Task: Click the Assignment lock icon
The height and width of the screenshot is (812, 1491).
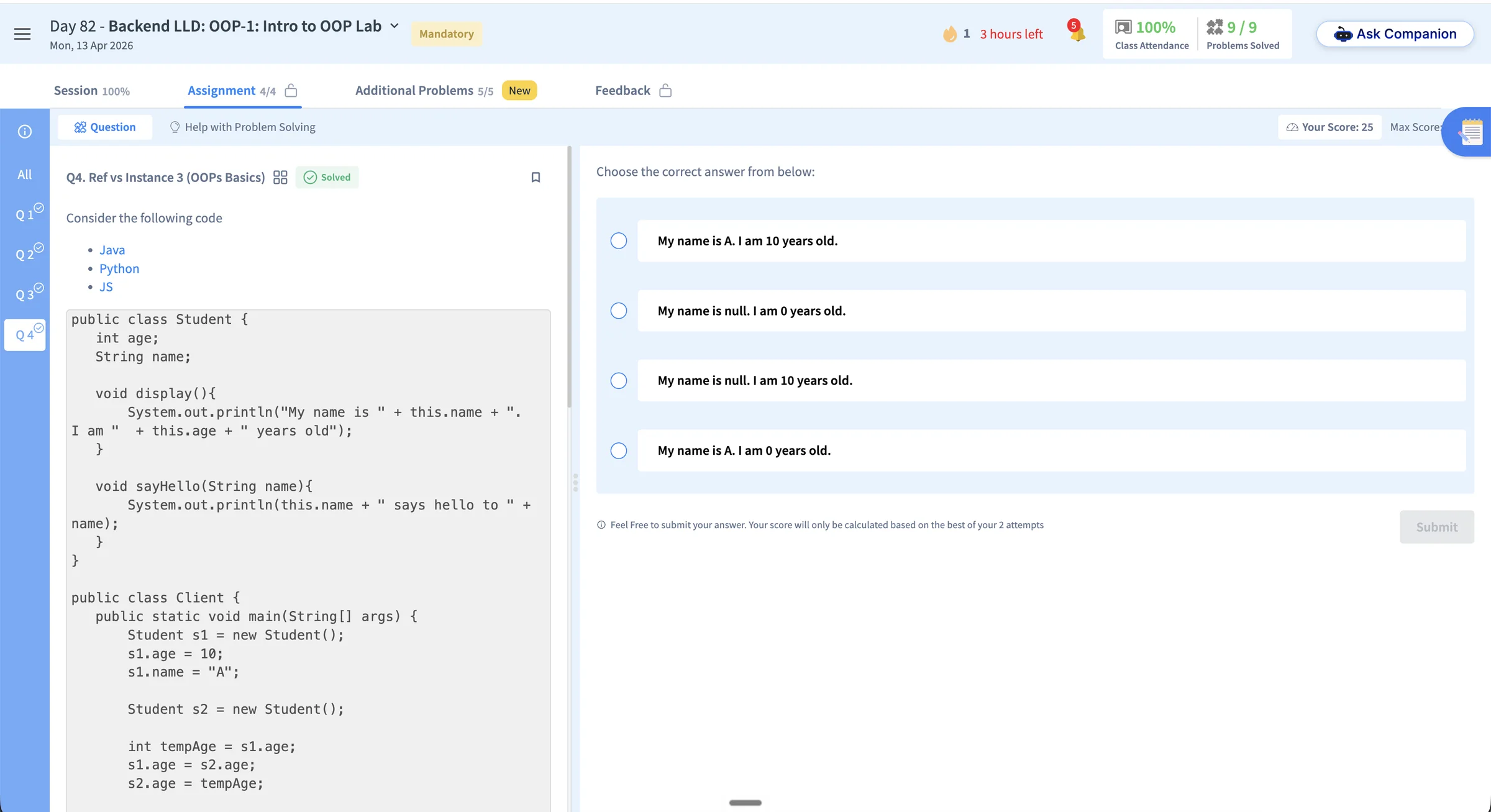Action: 291,91
